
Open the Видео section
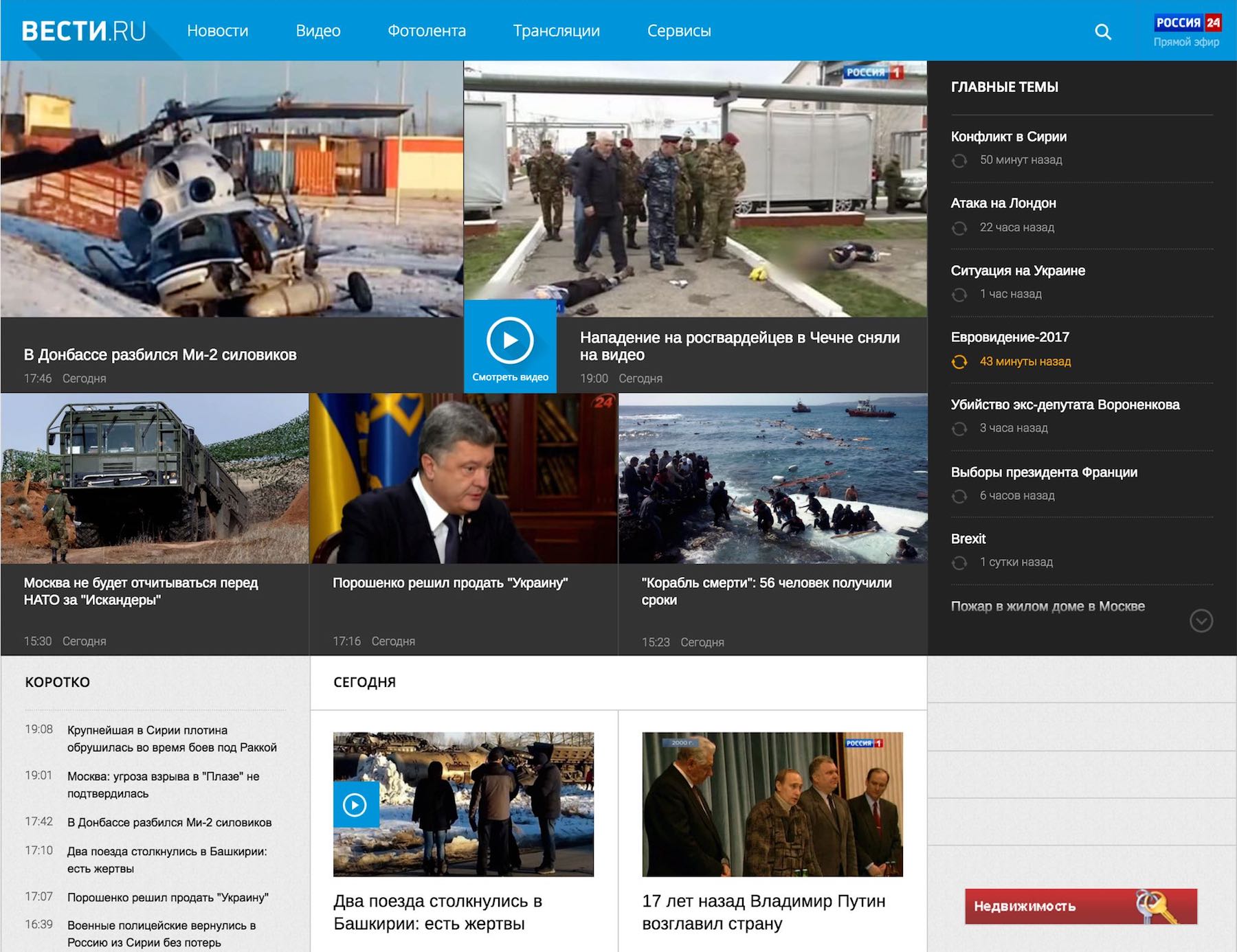[318, 31]
